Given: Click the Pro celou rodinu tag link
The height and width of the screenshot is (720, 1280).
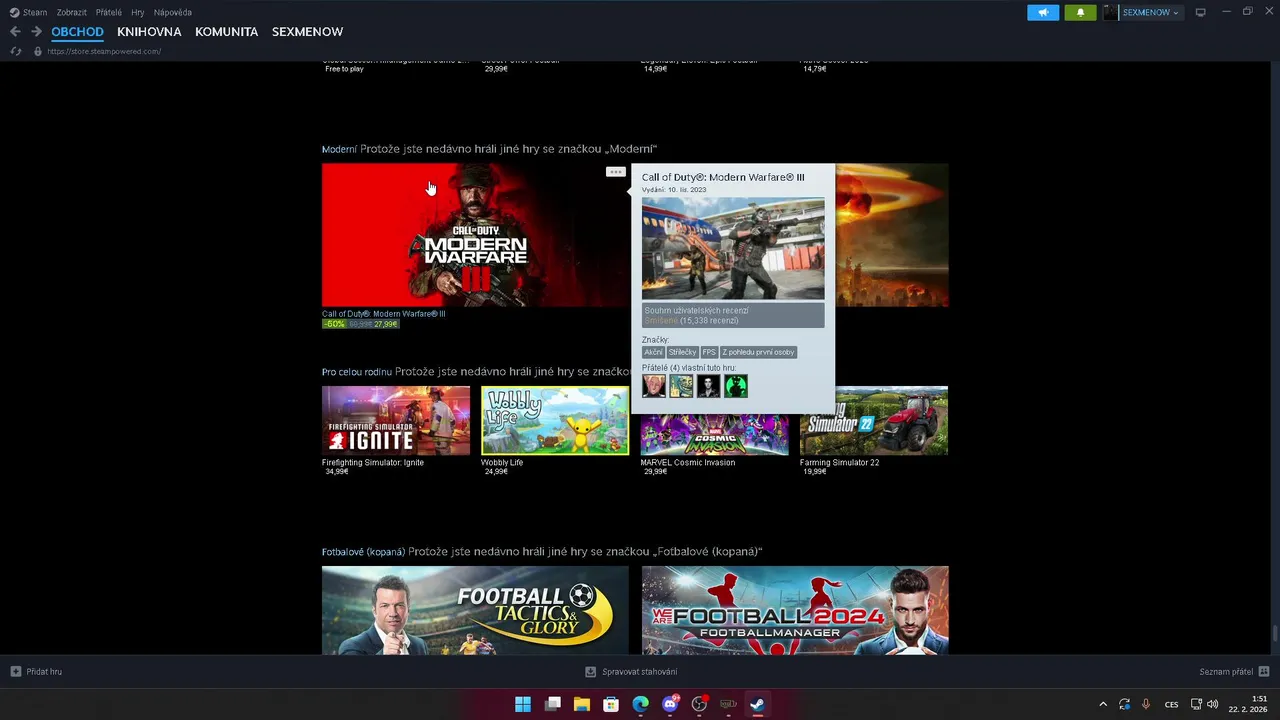Looking at the screenshot, I should pos(357,372).
